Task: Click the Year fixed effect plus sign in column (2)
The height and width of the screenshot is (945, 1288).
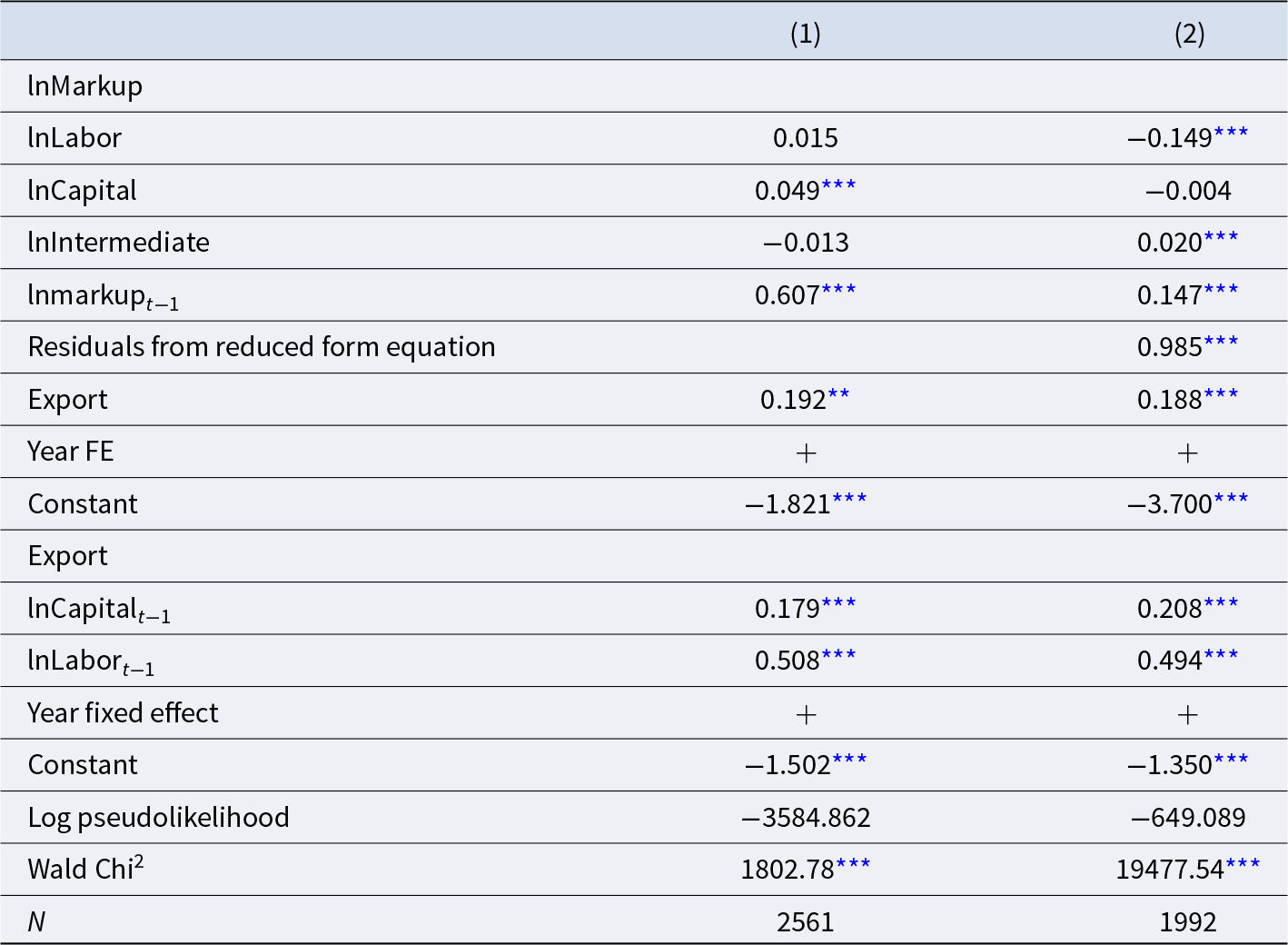Action: [1188, 714]
